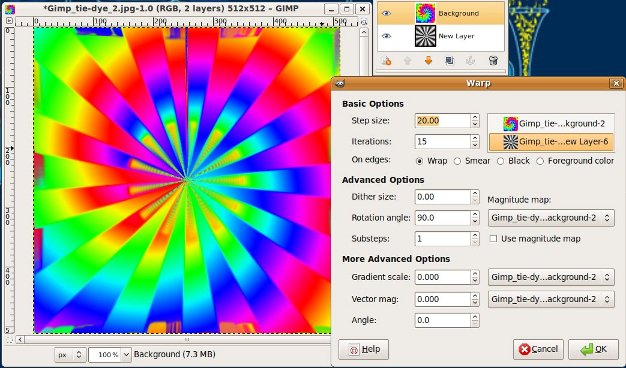
Task: Open the px unit dropdown in status bar
Action: 70,354
